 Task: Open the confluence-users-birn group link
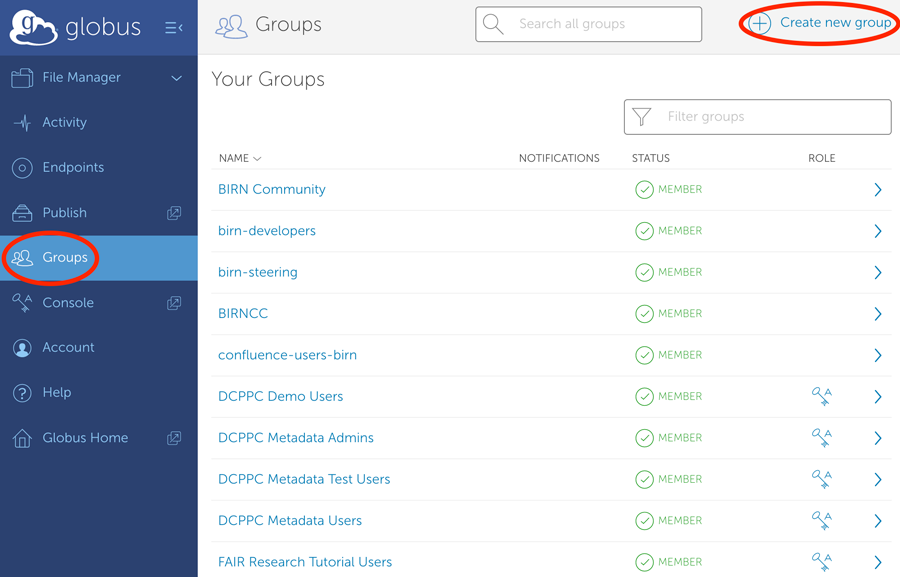tap(287, 355)
